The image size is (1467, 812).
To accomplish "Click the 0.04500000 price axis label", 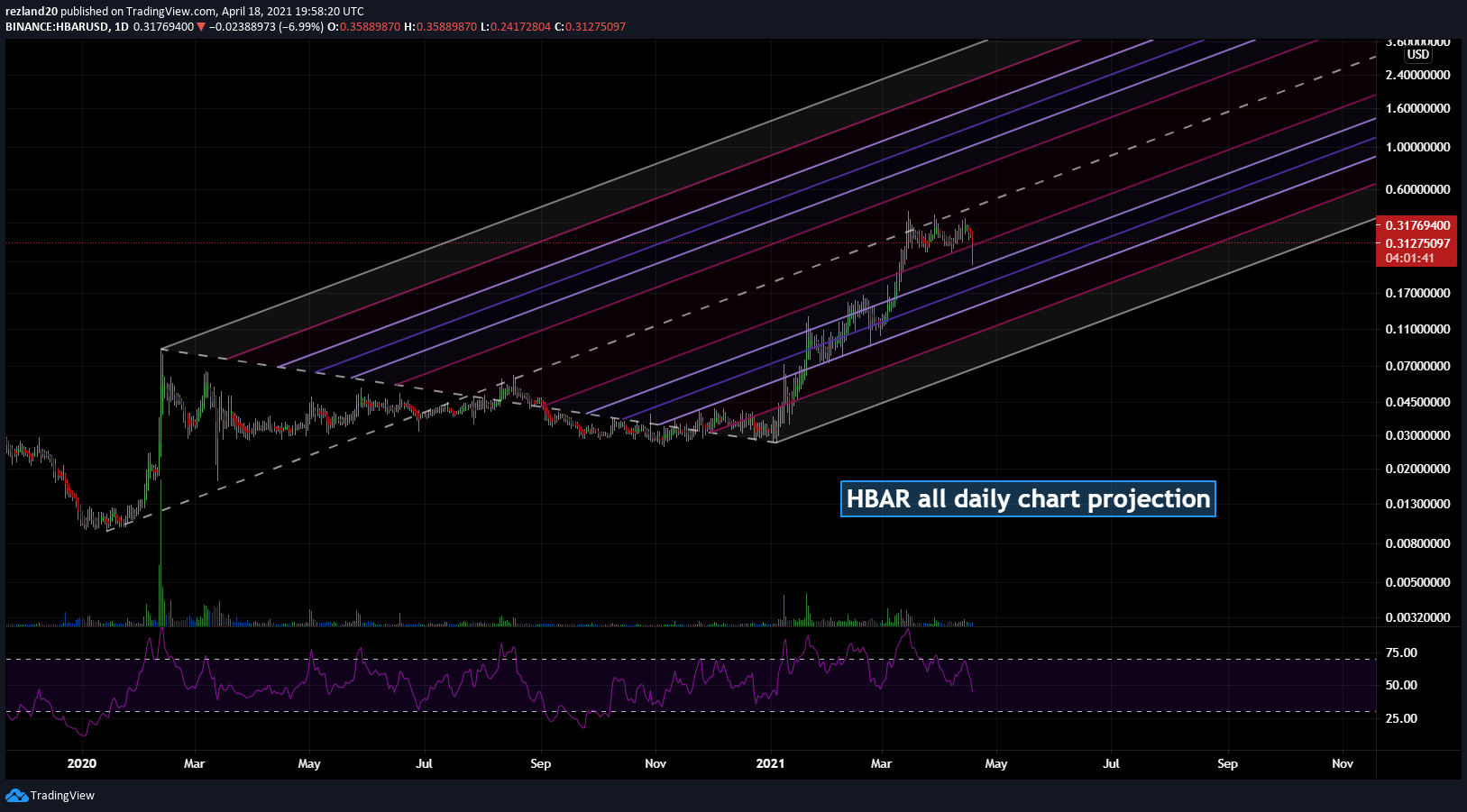I will [1417, 402].
